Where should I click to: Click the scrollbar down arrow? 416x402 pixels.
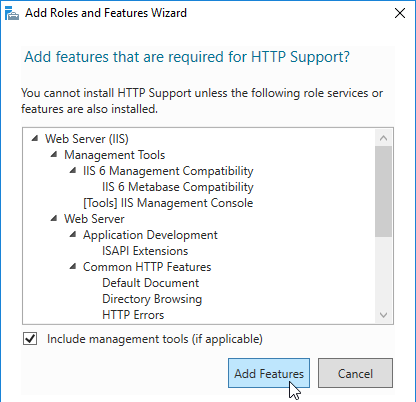(383, 315)
